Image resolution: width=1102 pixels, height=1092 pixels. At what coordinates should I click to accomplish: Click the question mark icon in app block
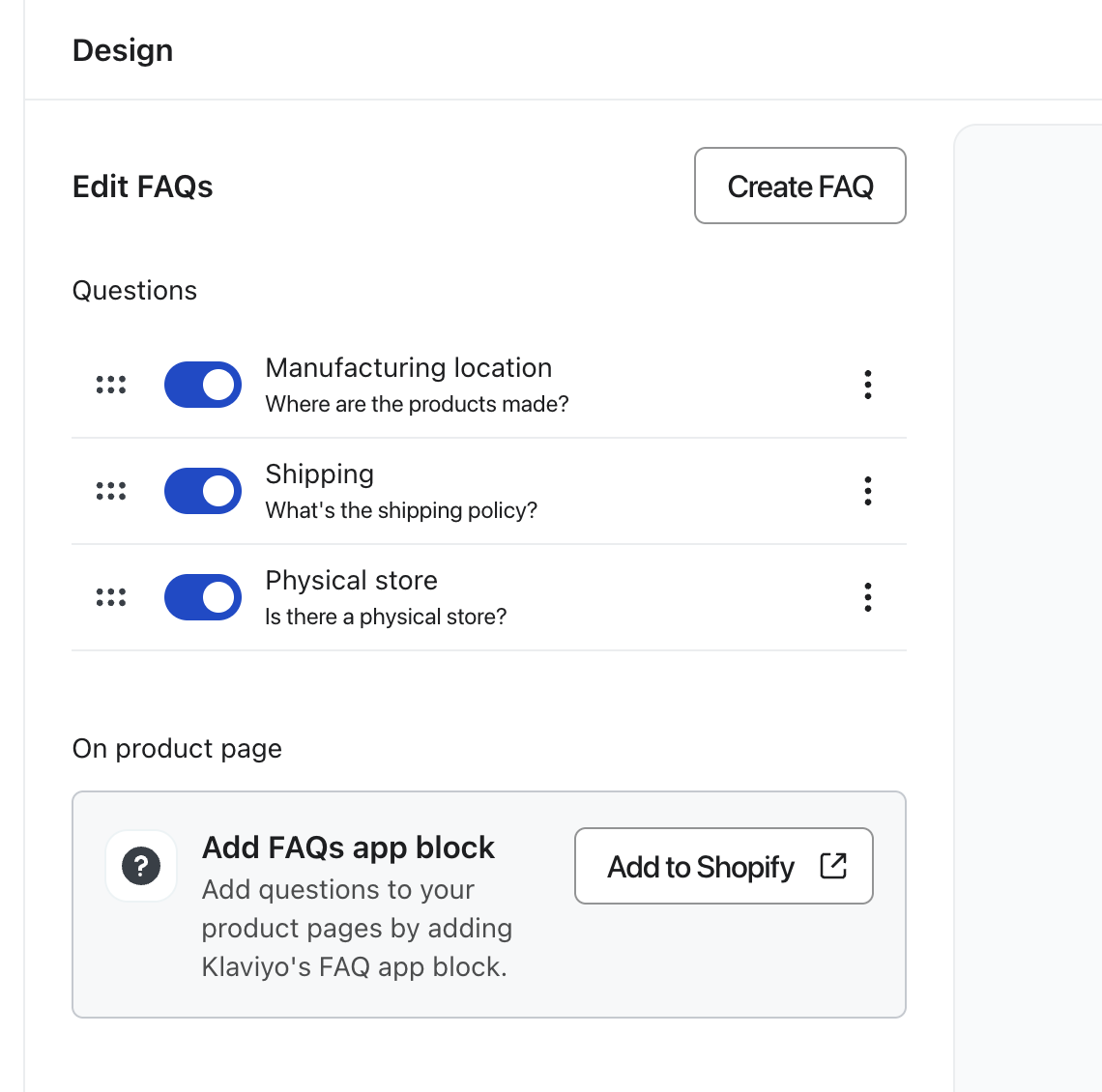pos(141,866)
